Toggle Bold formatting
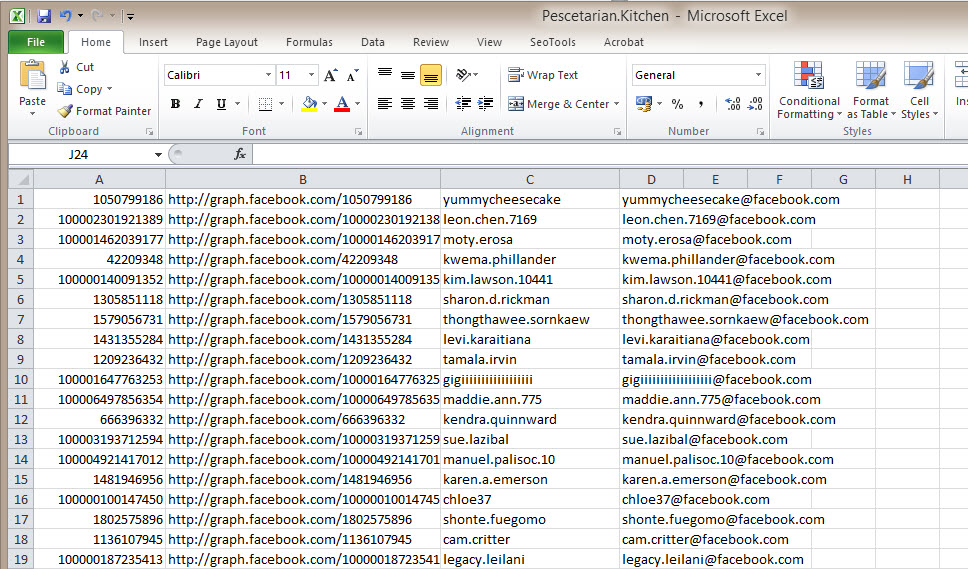This screenshot has height=569, width=968. tap(175, 104)
